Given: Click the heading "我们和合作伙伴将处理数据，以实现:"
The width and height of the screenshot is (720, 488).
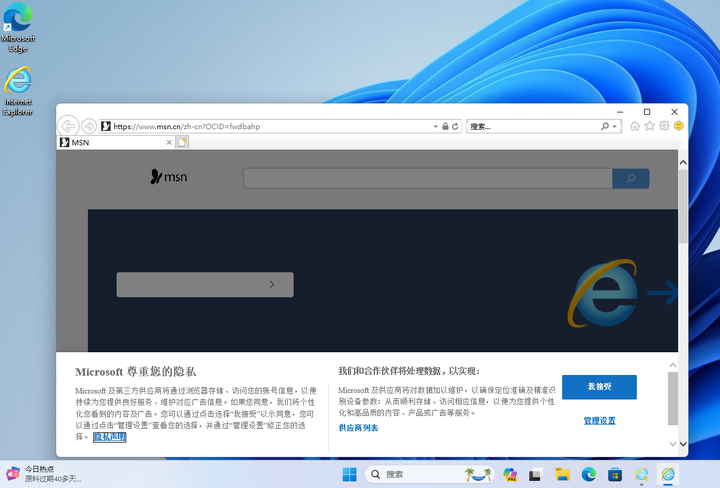Looking at the screenshot, I should coord(409,371).
